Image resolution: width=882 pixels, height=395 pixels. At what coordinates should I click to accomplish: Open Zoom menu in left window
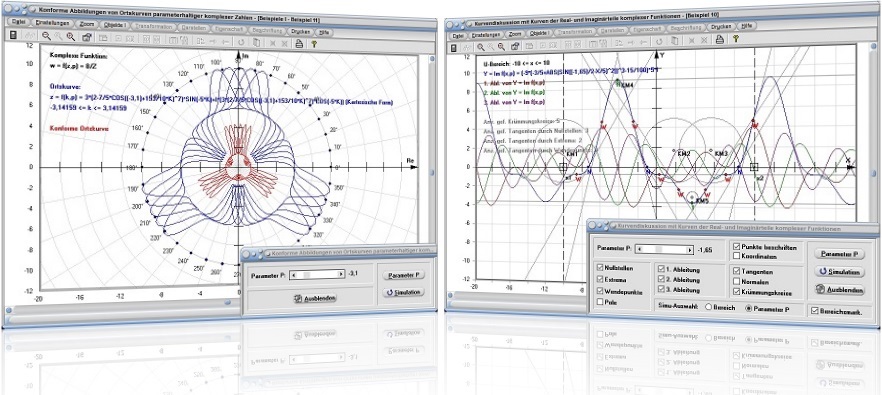[x=87, y=25]
